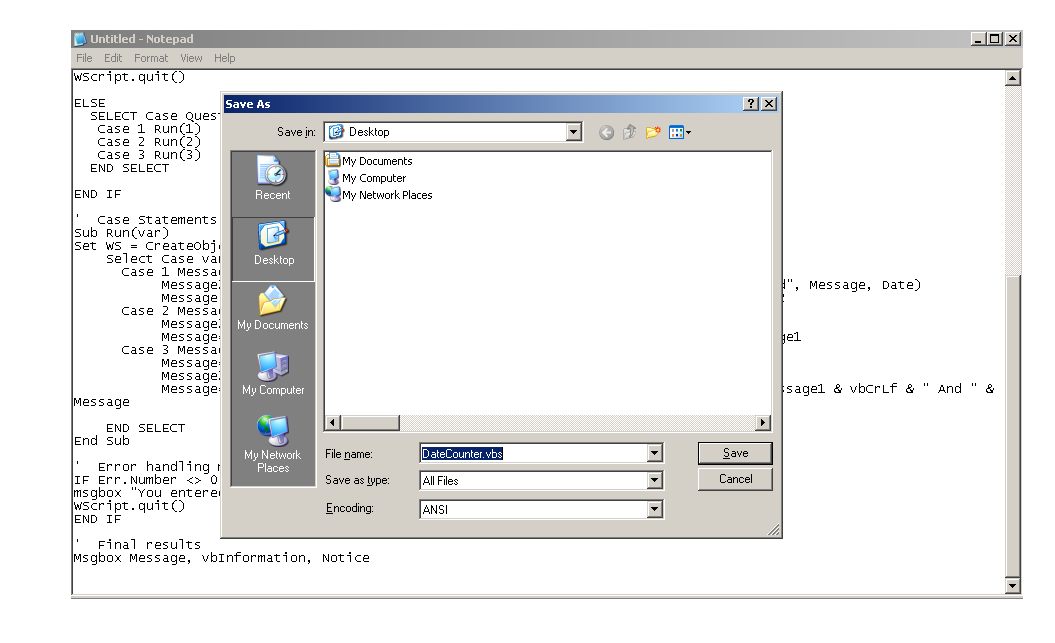Image resolution: width=1055 pixels, height=643 pixels.
Task: Cancel the Save As dialog
Action: [735, 479]
